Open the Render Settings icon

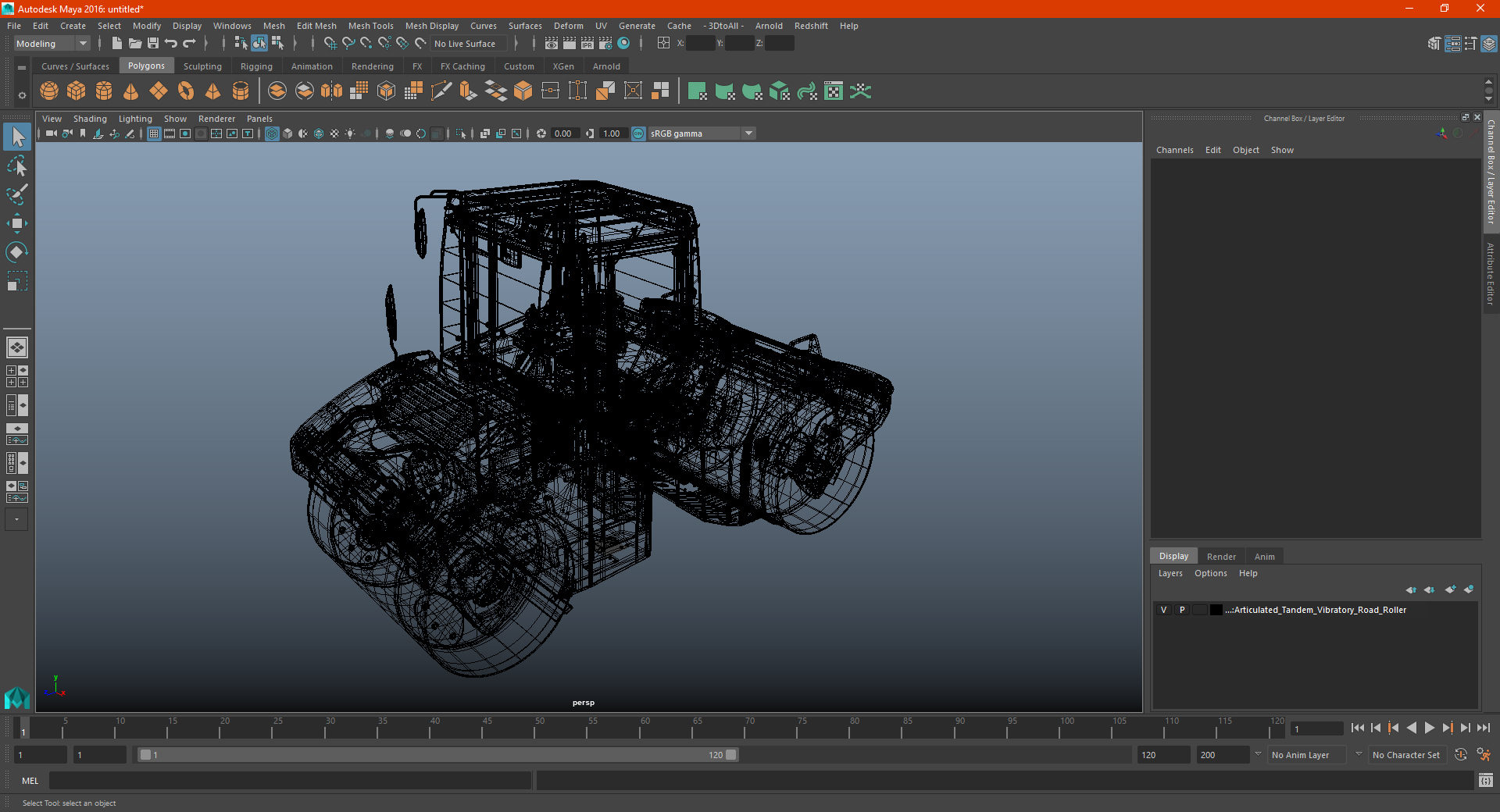tap(605, 43)
